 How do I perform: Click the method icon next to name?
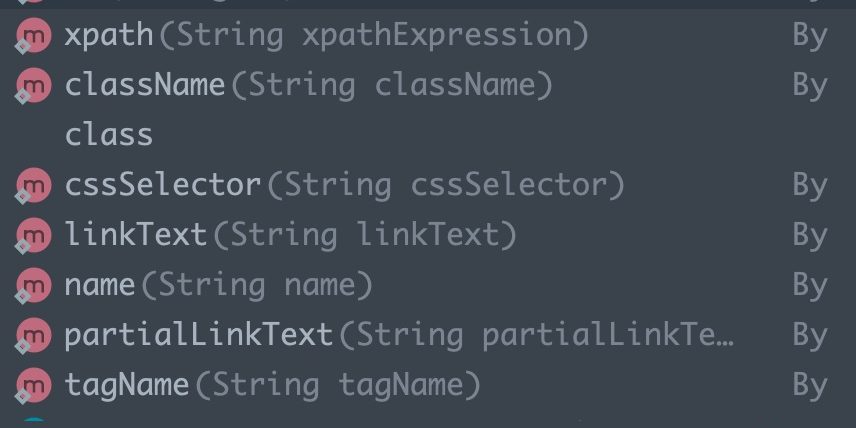33,286
